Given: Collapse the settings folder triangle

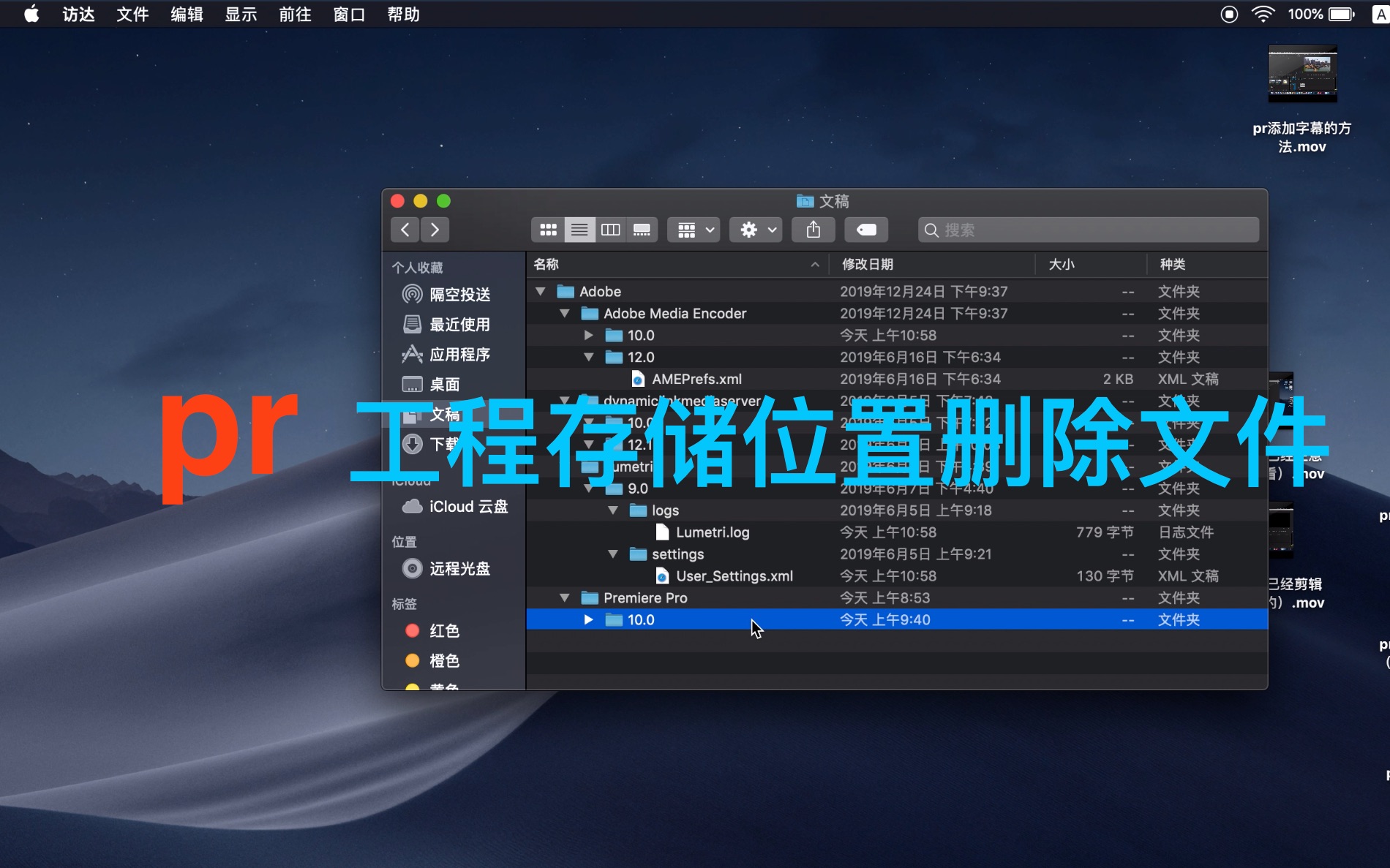Looking at the screenshot, I should click(x=613, y=554).
